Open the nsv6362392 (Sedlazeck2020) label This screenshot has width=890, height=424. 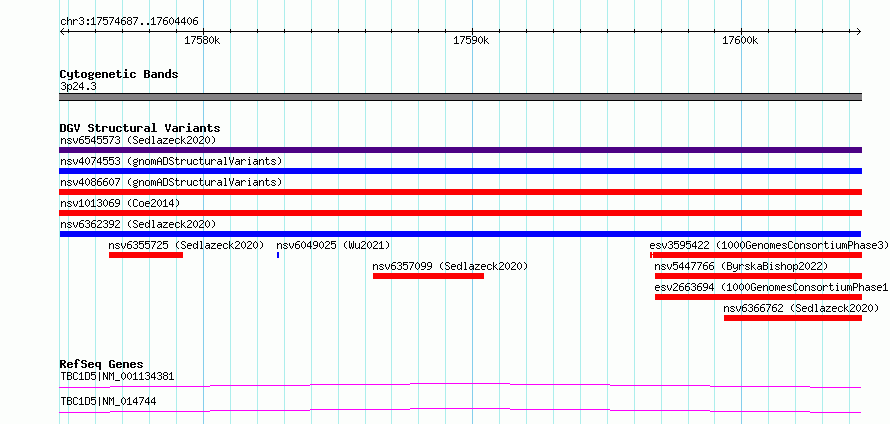138,224
